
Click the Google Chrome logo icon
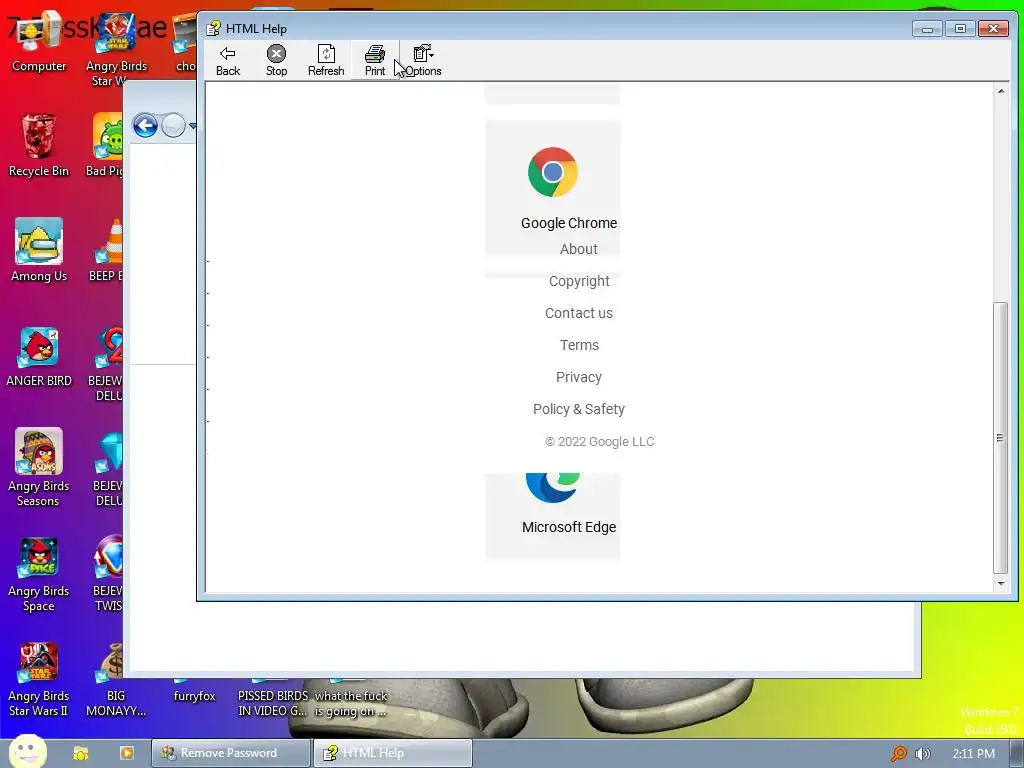(552, 172)
